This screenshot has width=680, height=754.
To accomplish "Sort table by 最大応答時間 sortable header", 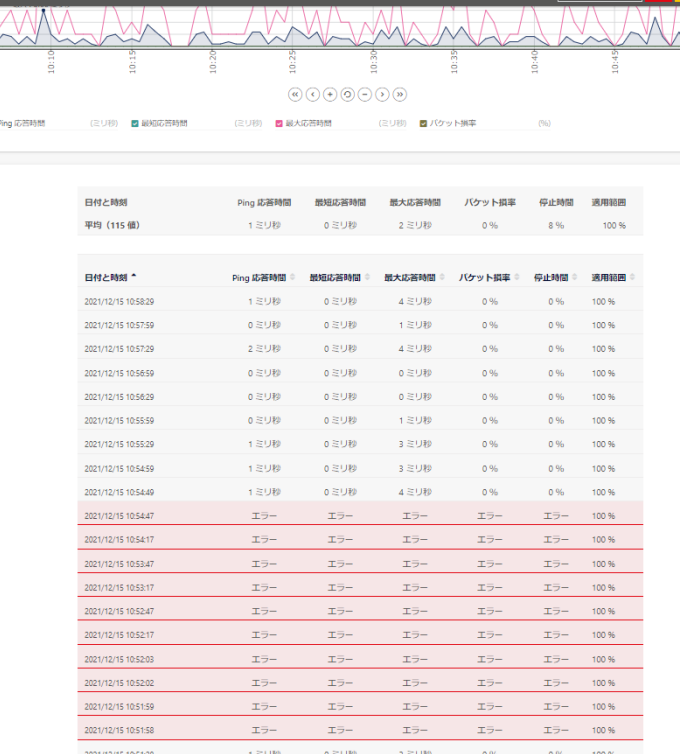I will click(x=415, y=277).
